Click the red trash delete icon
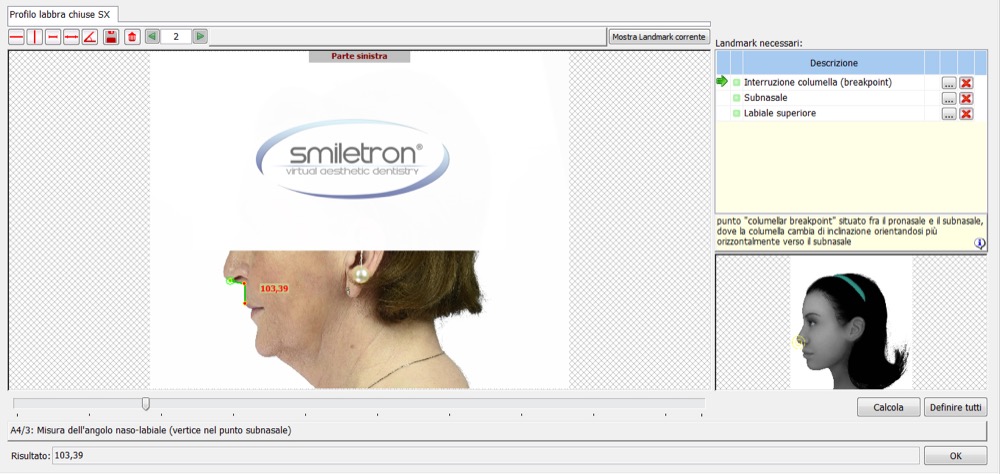The height and width of the screenshot is (474, 1000). (132, 37)
